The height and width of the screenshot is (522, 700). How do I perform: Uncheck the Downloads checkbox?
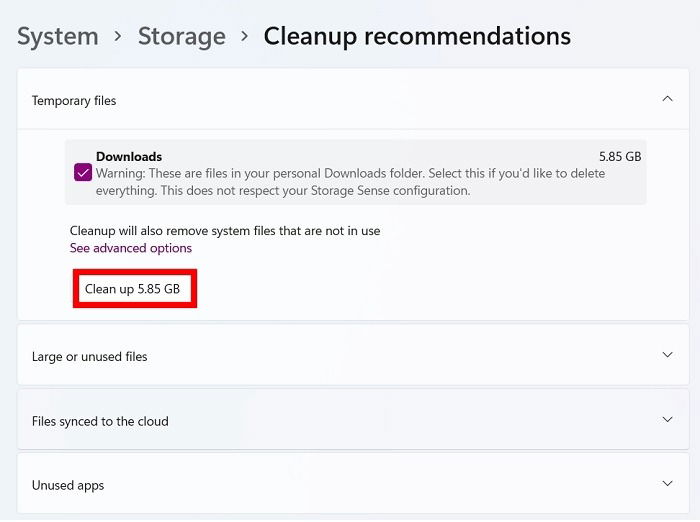pyautogui.click(x=83, y=173)
